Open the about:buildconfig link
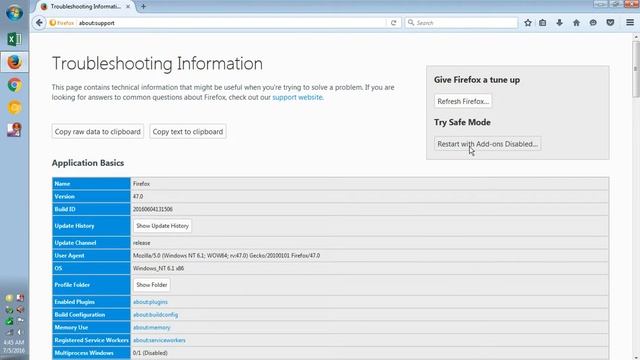 click(156, 315)
